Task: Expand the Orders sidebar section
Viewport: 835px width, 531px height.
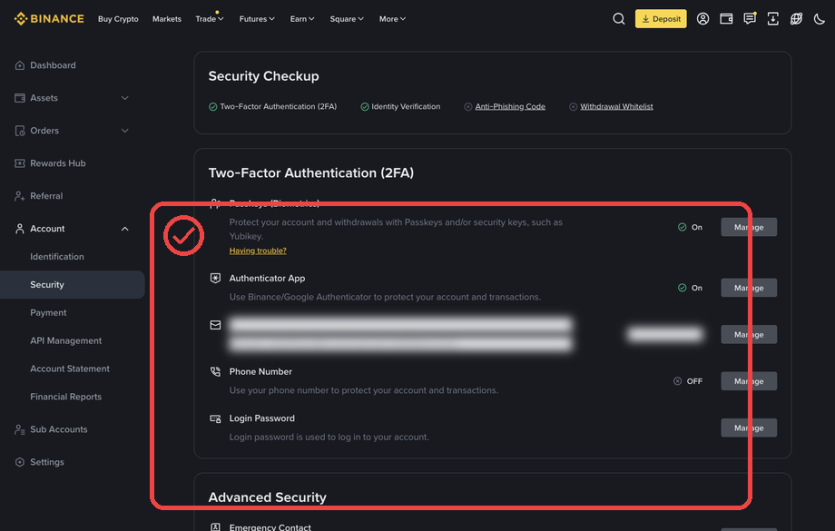Action: point(125,130)
